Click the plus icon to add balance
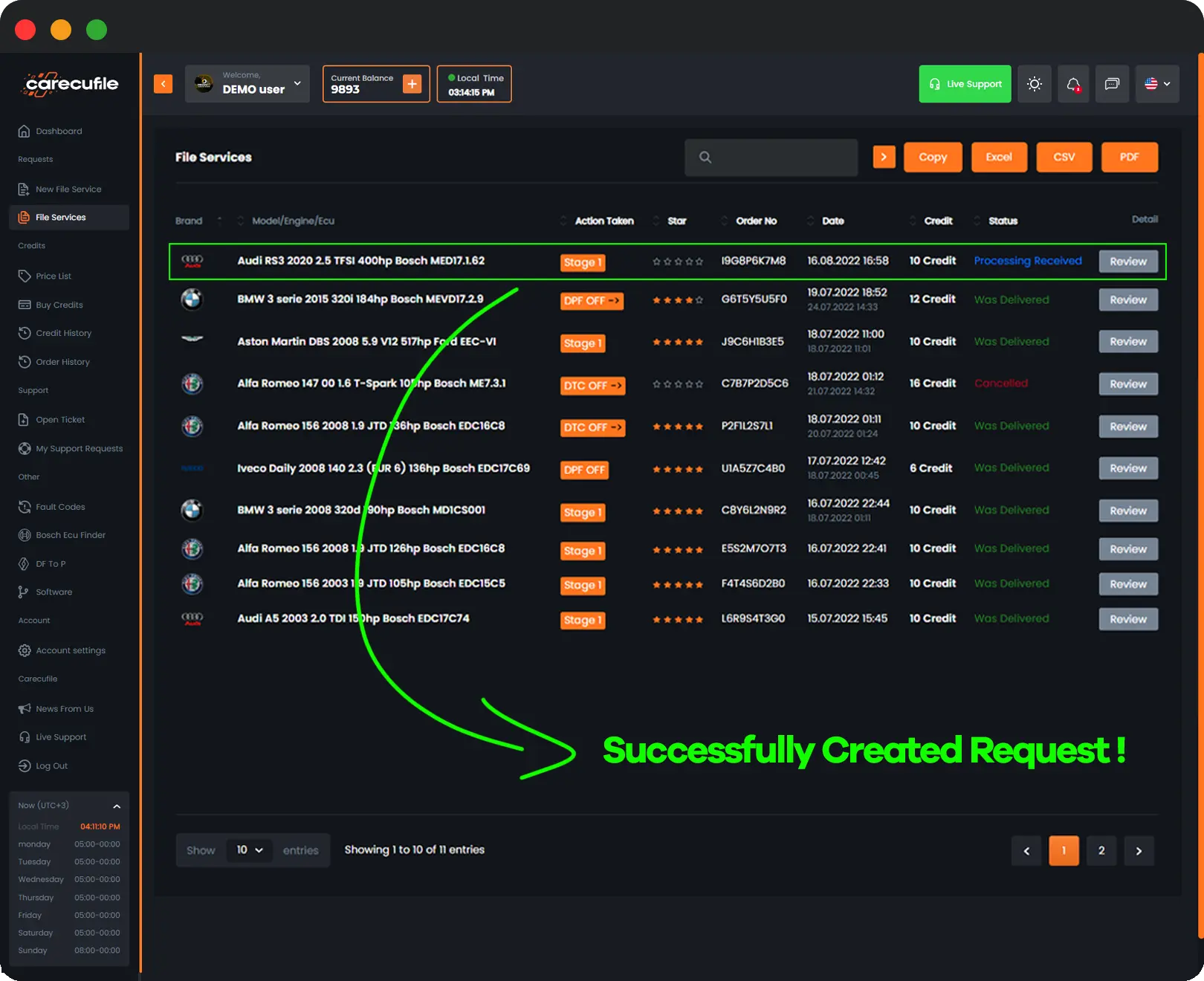This screenshot has width=1204, height=981. [x=412, y=84]
